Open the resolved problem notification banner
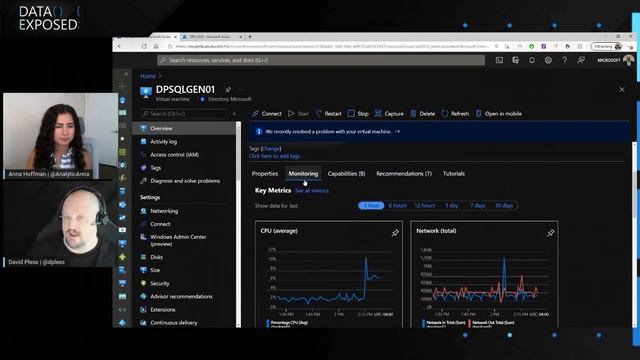The width and height of the screenshot is (640, 360). pos(439,131)
